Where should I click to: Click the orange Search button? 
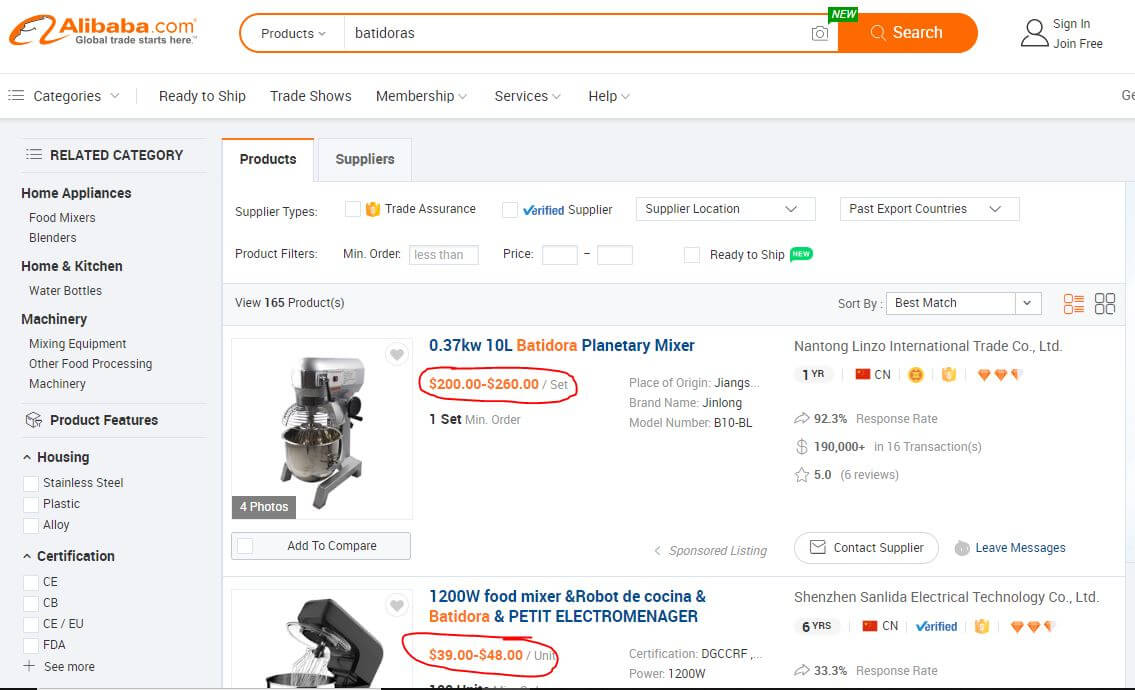(908, 33)
